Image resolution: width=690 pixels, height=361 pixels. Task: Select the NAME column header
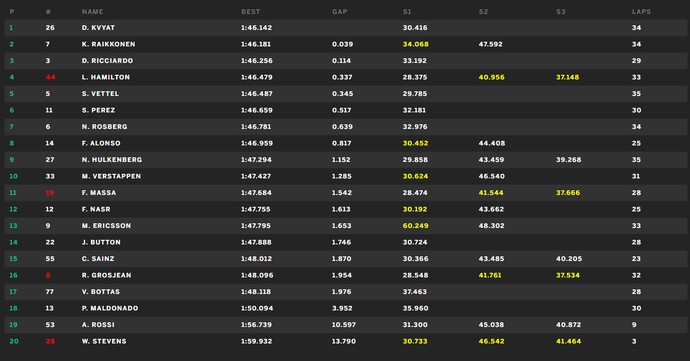(92, 12)
